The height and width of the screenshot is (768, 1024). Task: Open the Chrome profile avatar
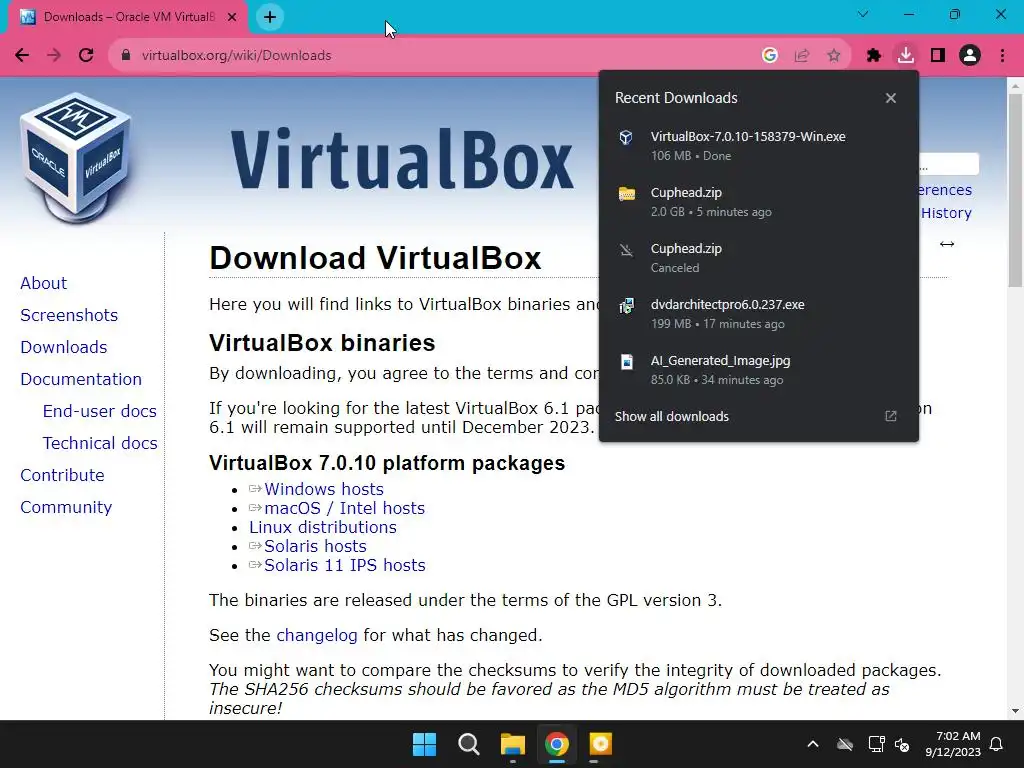pyautogui.click(x=970, y=56)
